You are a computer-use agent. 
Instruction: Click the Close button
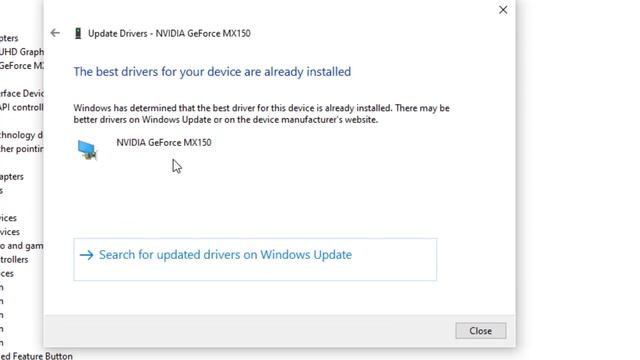tap(481, 331)
